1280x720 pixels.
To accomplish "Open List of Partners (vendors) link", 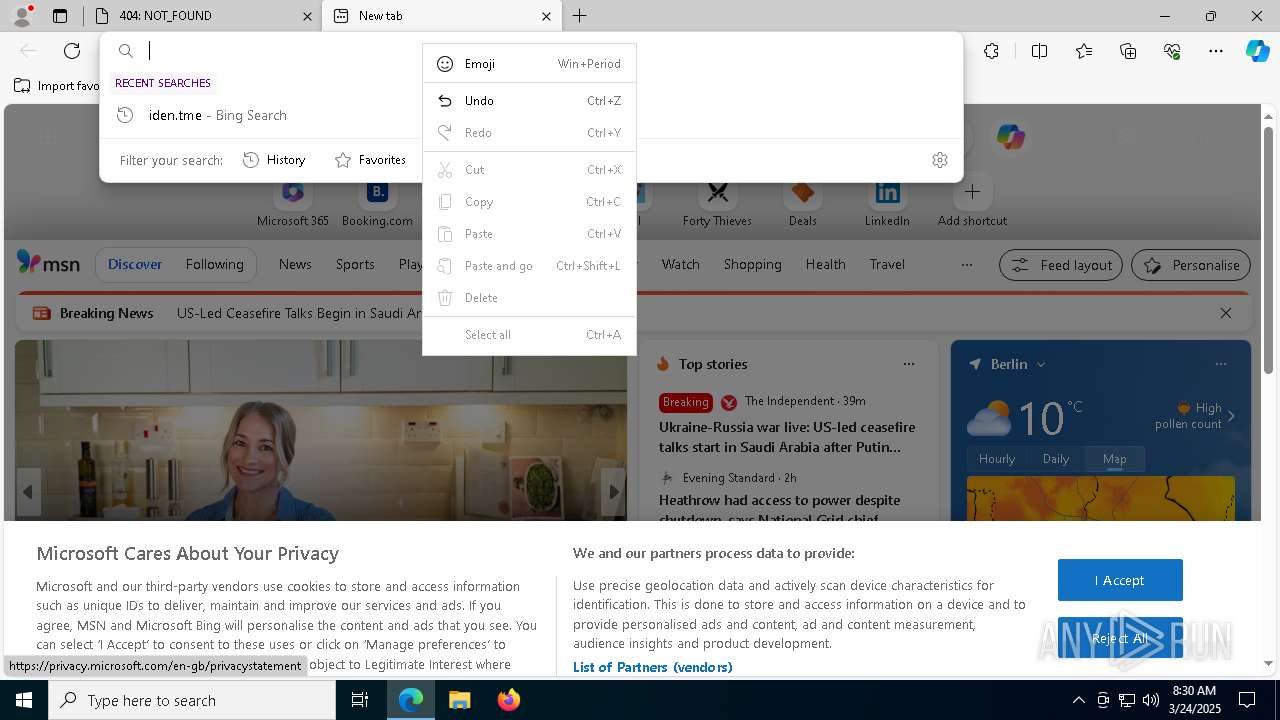I will point(652,667).
